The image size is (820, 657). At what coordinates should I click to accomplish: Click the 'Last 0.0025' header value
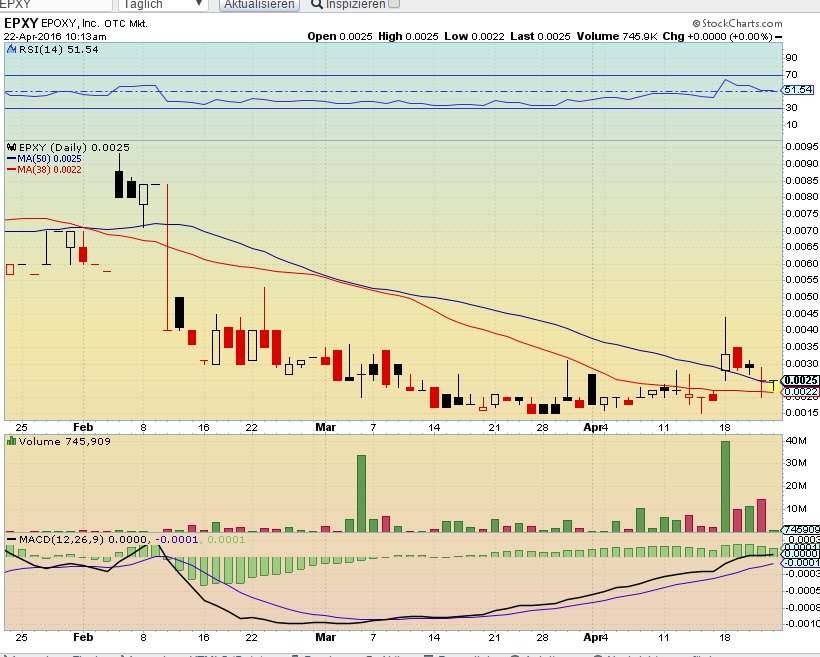click(x=540, y=37)
